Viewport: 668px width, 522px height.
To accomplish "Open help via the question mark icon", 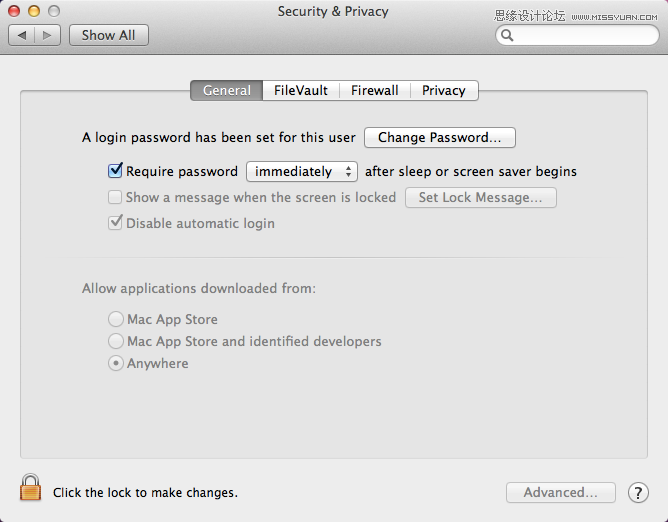I will tap(638, 493).
